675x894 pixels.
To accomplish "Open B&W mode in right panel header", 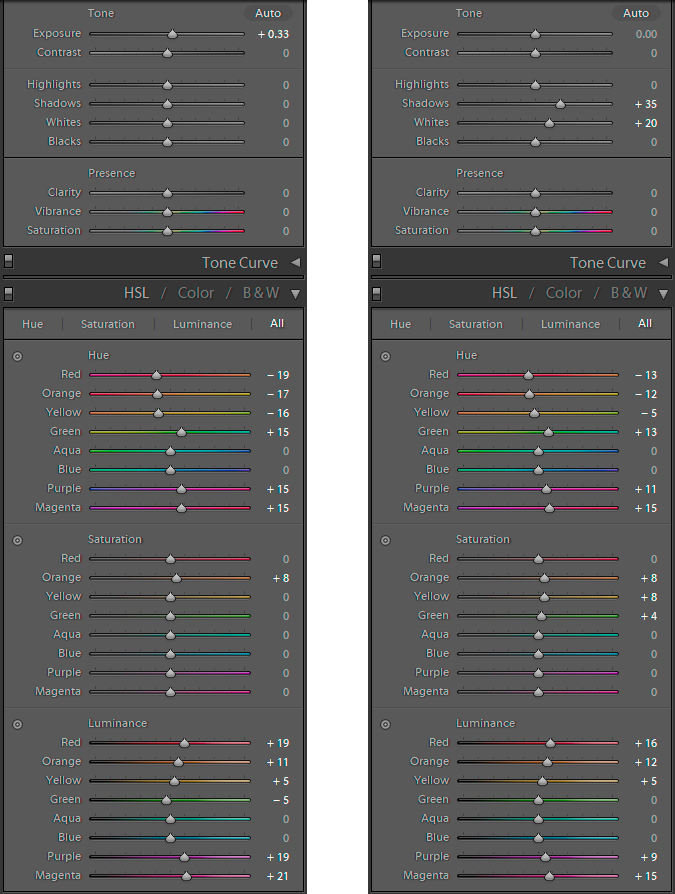I will [x=629, y=293].
